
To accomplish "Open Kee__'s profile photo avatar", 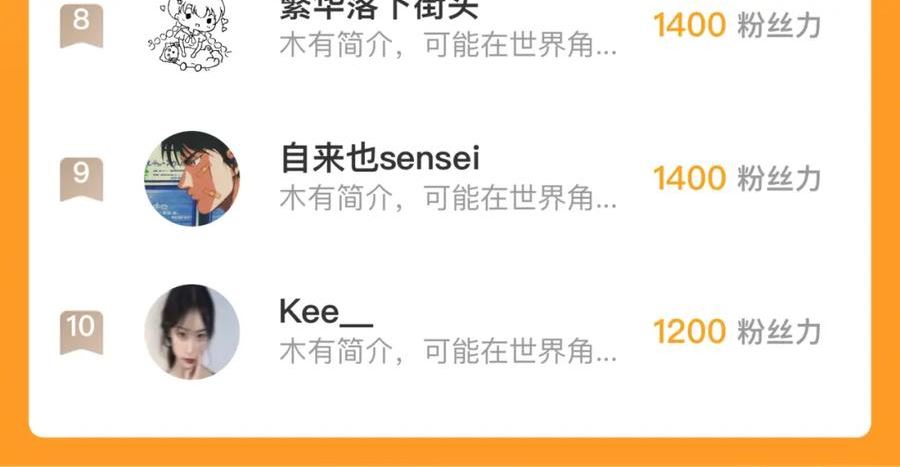I will tap(192, 332).
